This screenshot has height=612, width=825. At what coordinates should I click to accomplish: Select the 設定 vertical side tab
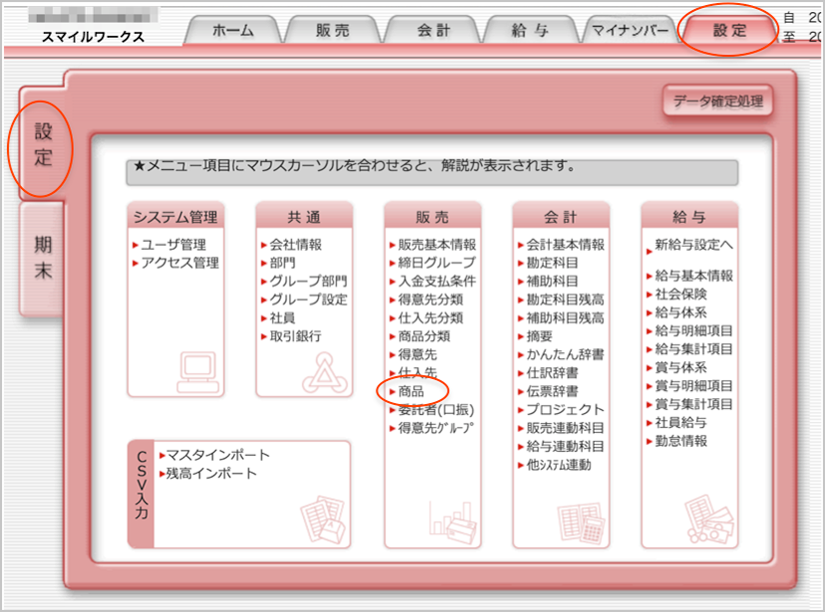[x=43, y=144]
